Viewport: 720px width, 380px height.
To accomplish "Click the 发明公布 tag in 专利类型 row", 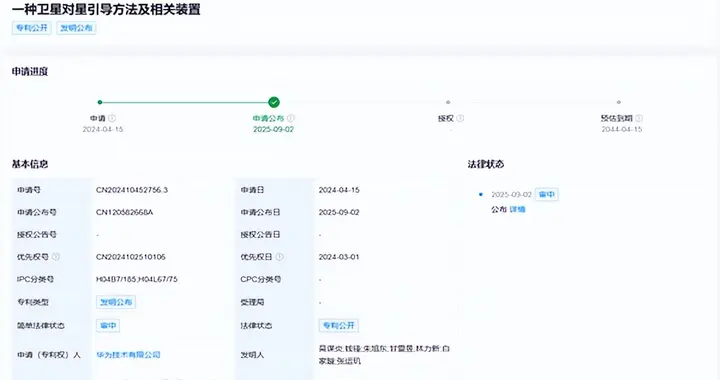I will tap(116, 302).
